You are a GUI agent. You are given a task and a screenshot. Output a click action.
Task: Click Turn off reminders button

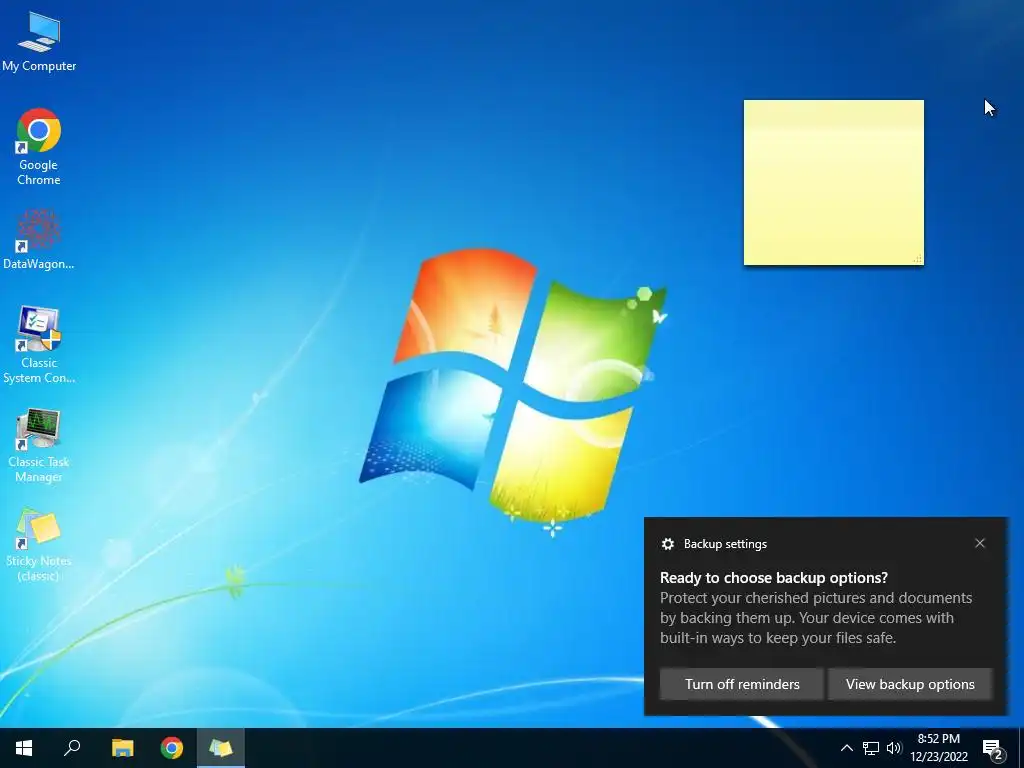point(742,684)
